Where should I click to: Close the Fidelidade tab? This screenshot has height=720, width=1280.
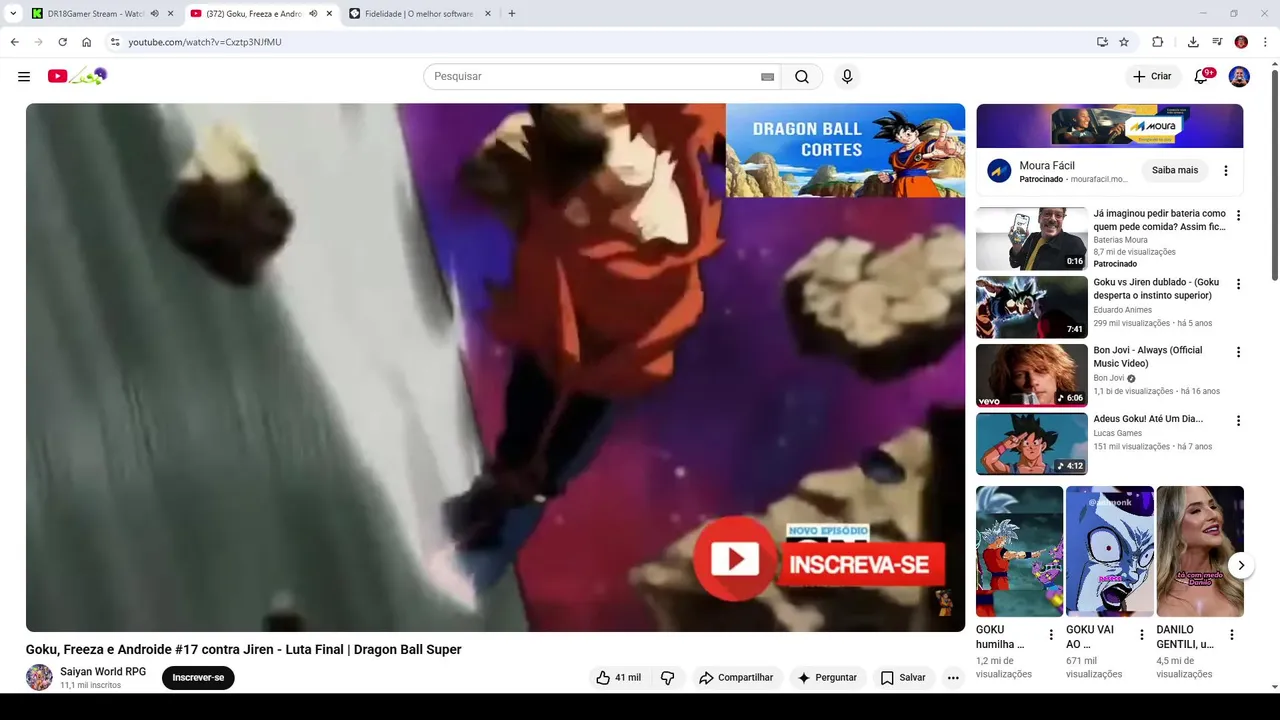click(488, 14)
